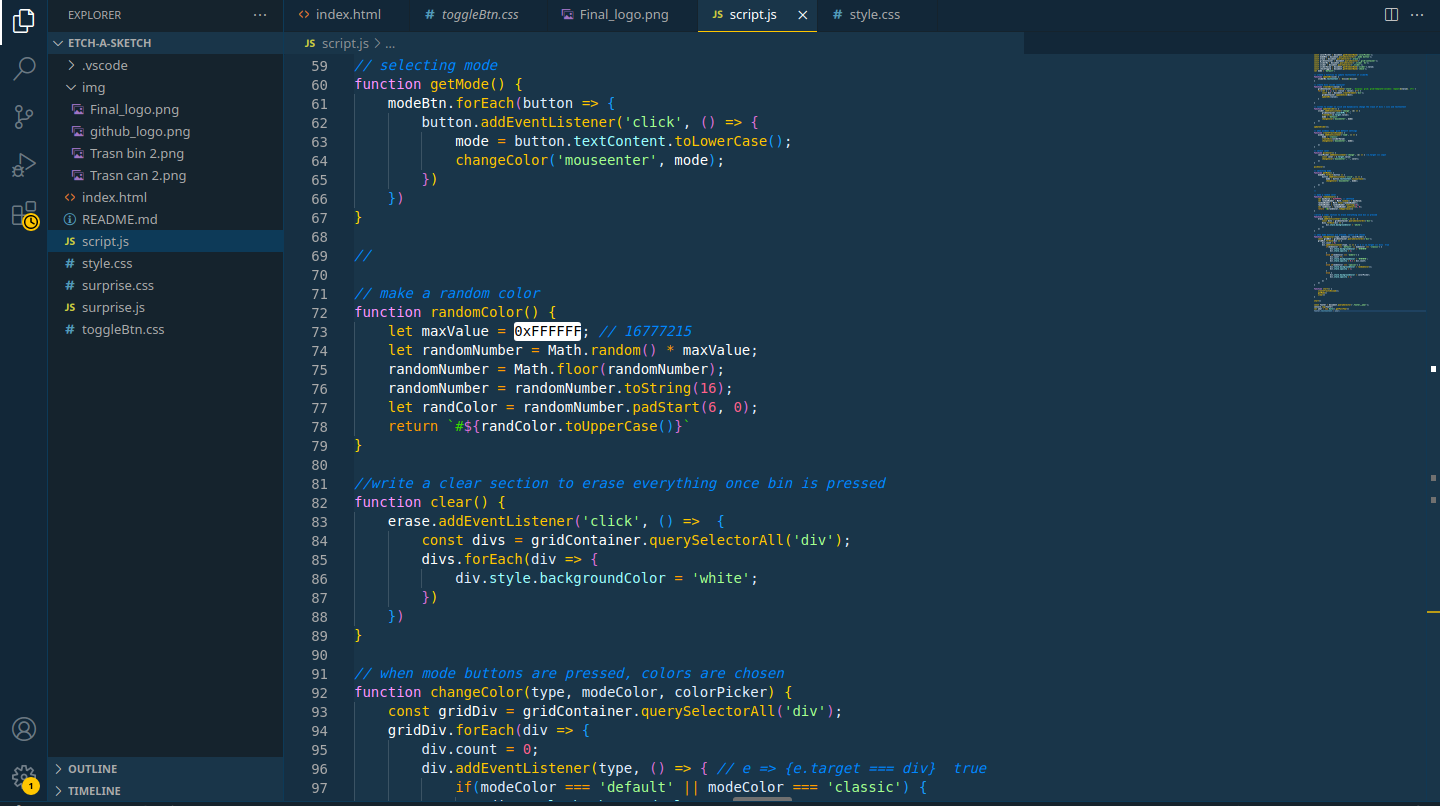Open index.html from the Explorer tree
This screenshot has width=1440, height=806.
(166, 197)
